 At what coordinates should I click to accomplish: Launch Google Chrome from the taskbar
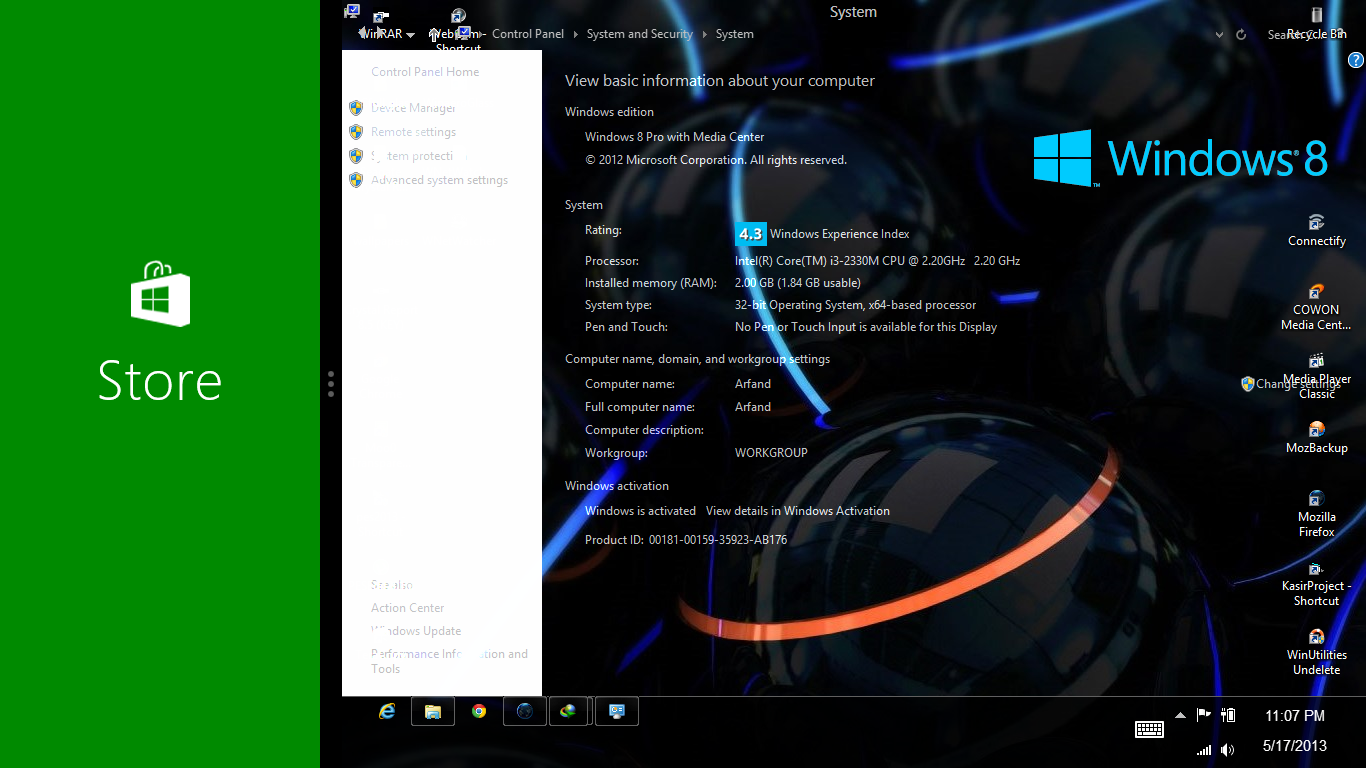pos(478,711)
